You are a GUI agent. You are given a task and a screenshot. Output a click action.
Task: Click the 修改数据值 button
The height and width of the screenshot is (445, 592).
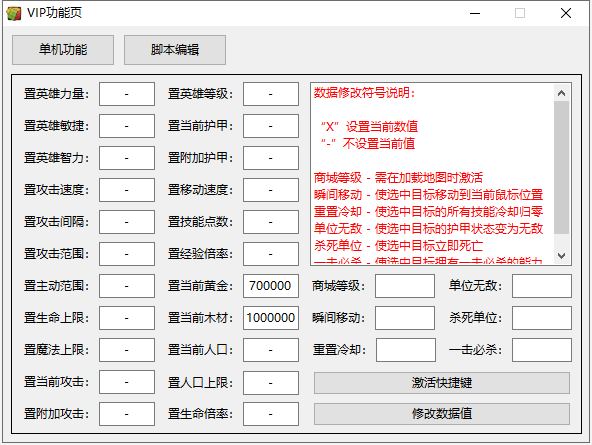442,414
